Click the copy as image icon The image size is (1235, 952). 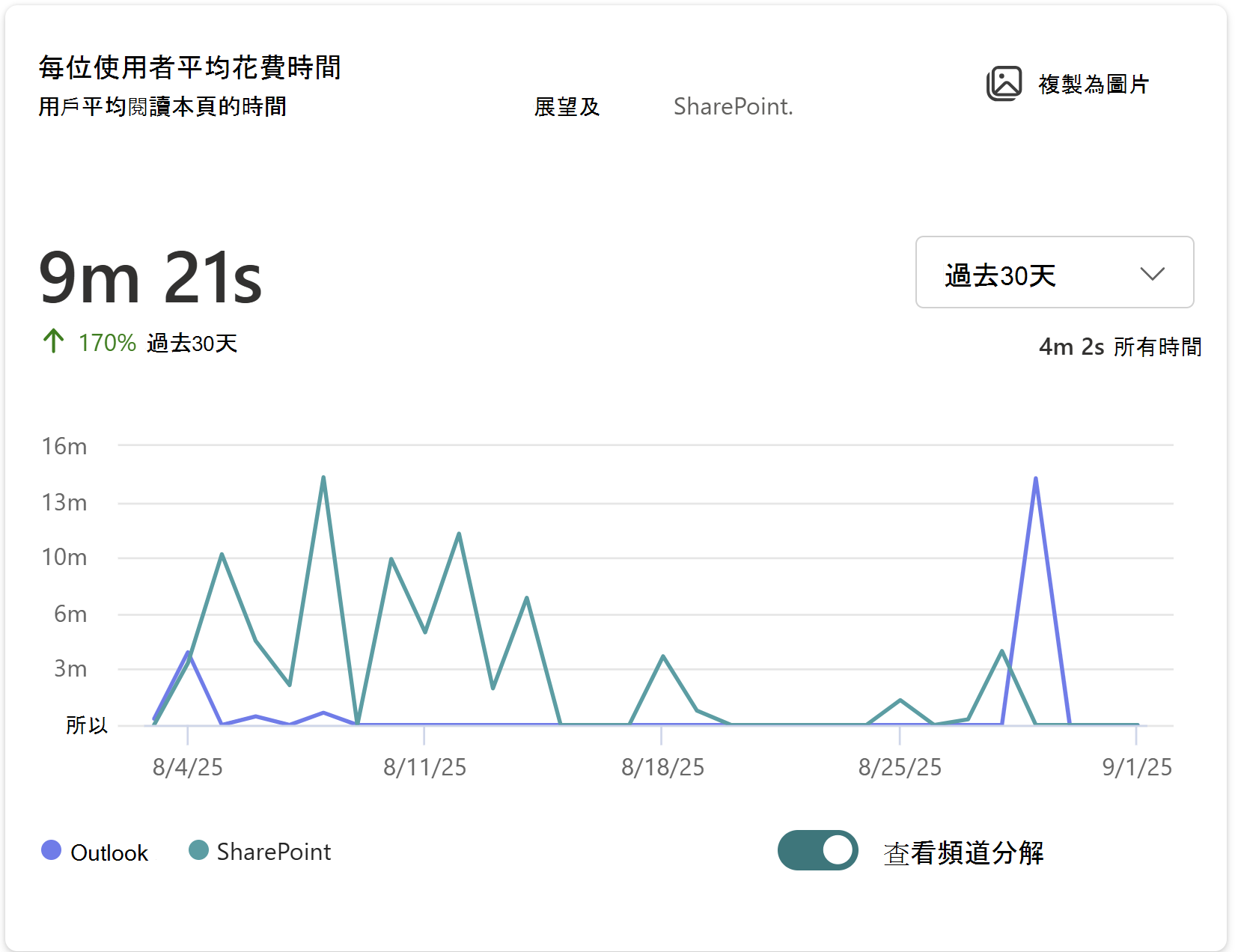[1004, 83]
